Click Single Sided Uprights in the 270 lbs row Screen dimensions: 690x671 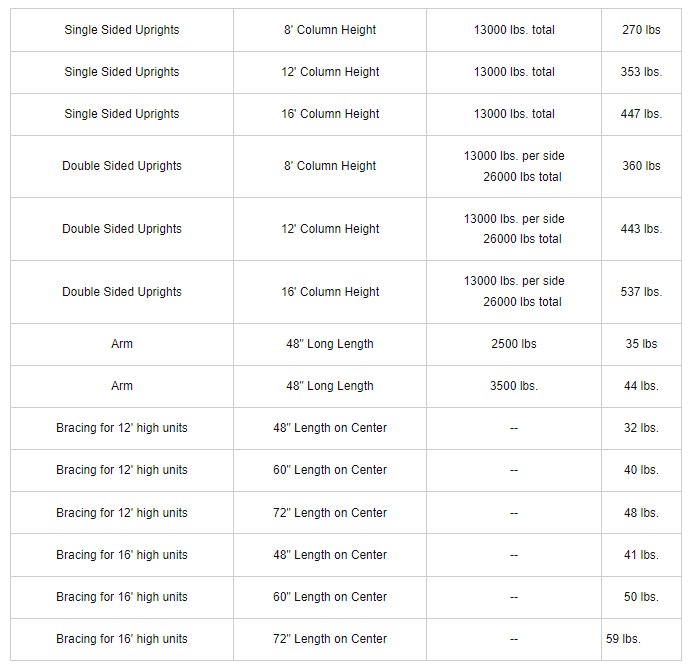pyautogui.click(x=122, y=30)
